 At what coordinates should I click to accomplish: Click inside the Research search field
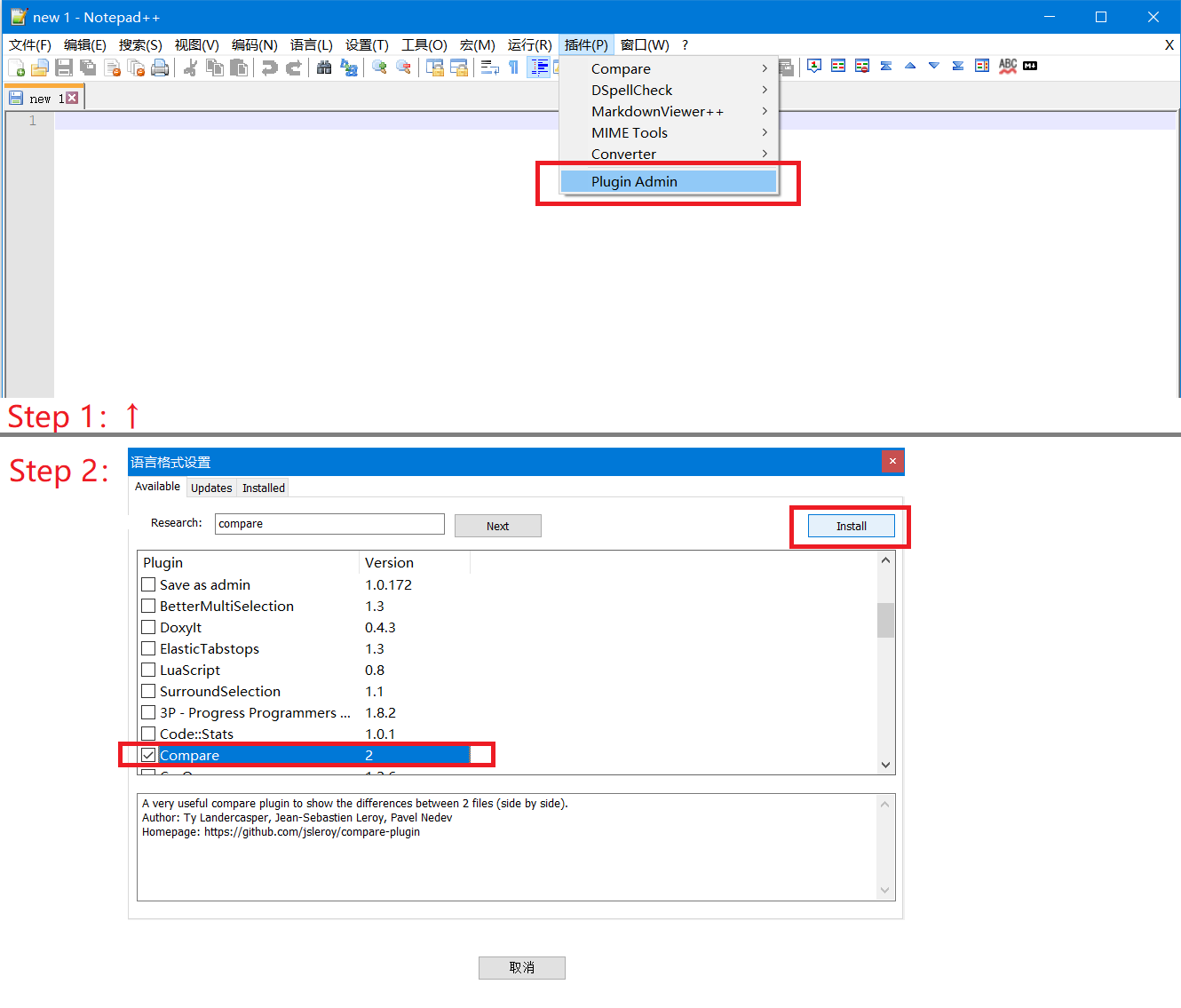tap(329, 523)
